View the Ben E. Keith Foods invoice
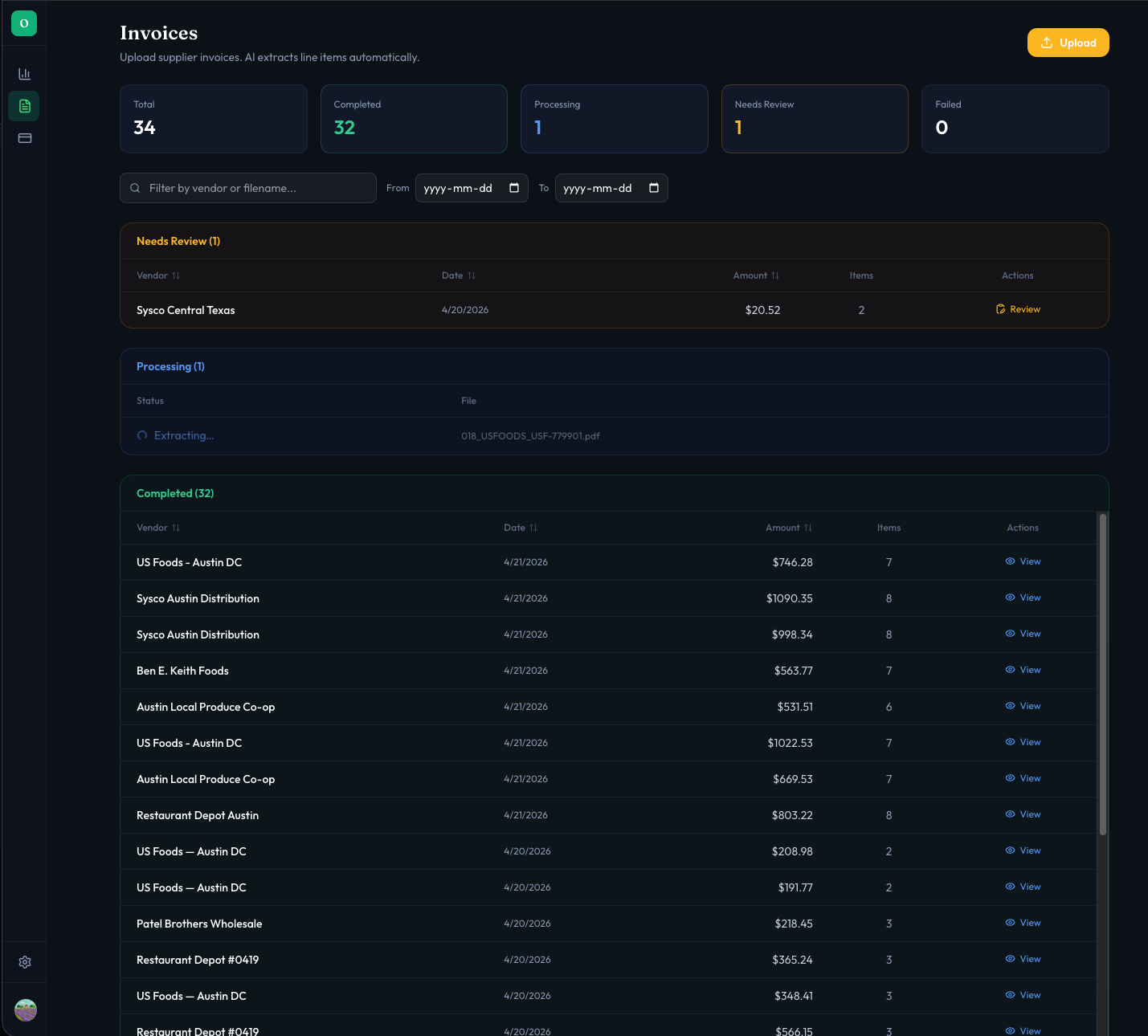The width and height of the screenshot is (1148, 1036). (1023, 670)
